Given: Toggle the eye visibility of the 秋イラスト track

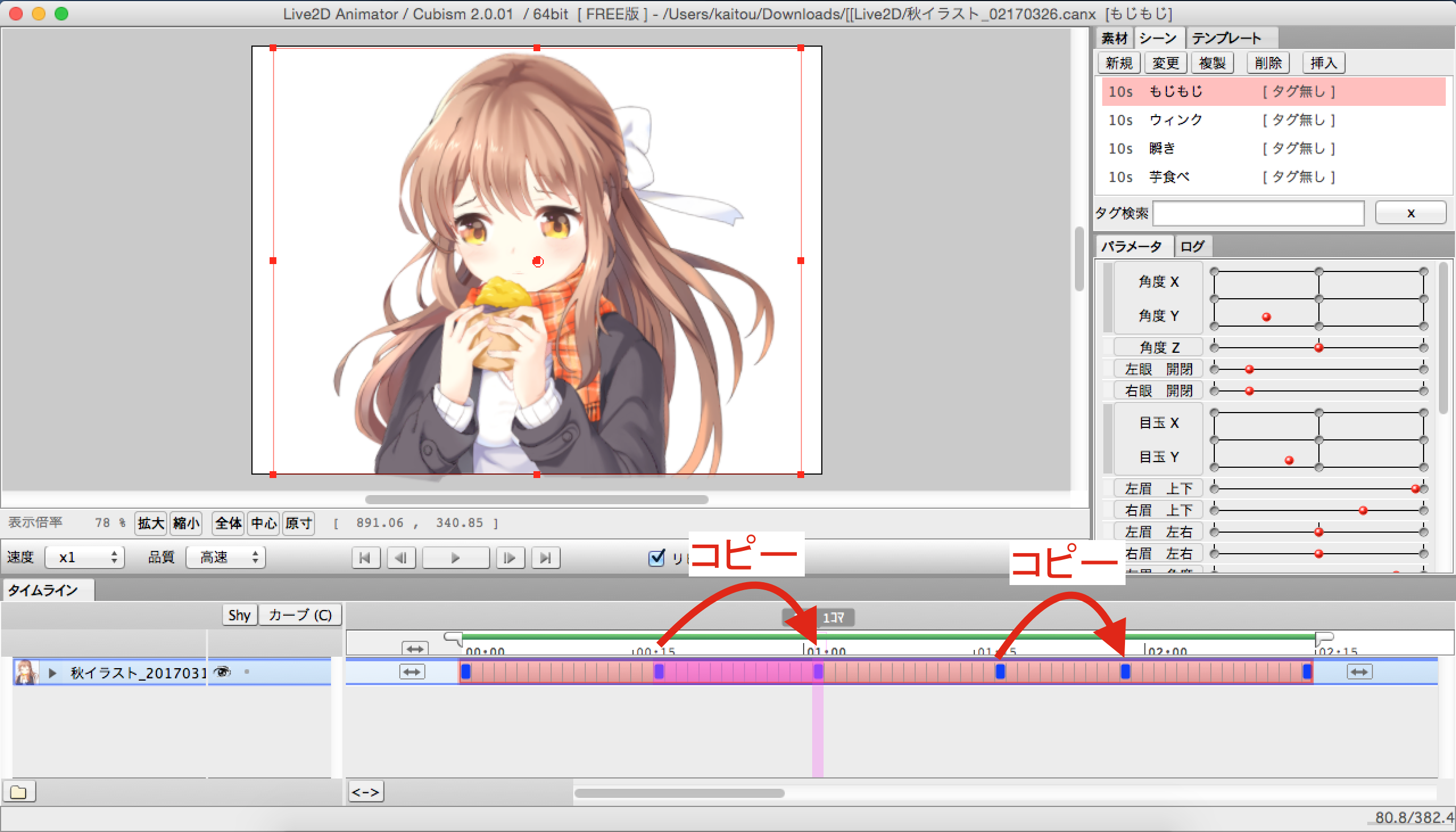Looking at the screenshot, I should (x=222, y=672).
